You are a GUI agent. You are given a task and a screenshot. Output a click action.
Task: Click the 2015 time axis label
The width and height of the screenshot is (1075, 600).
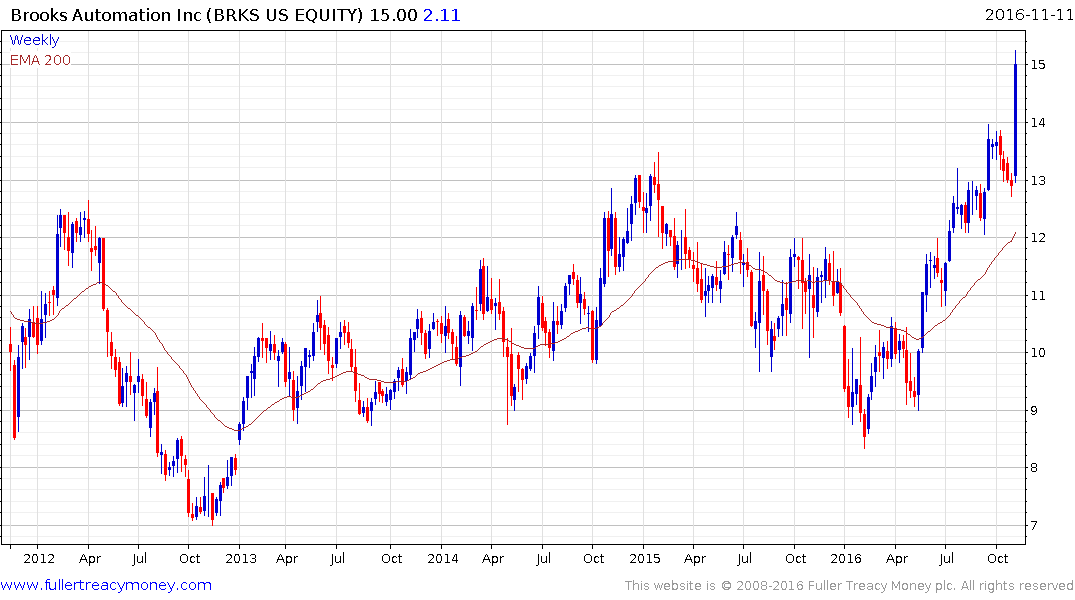[645, 558]
